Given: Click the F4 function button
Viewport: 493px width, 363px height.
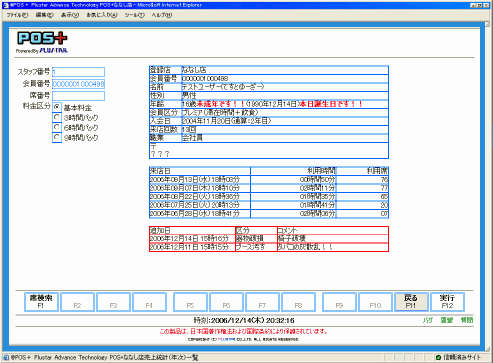Looking at the screenshot, I should [x=149, y=302].
